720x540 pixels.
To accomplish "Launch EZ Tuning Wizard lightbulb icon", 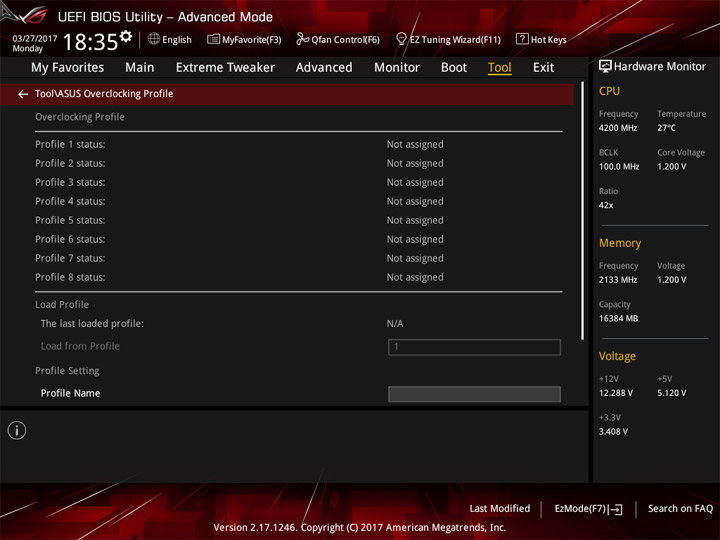I will click(x=401, y=39).
